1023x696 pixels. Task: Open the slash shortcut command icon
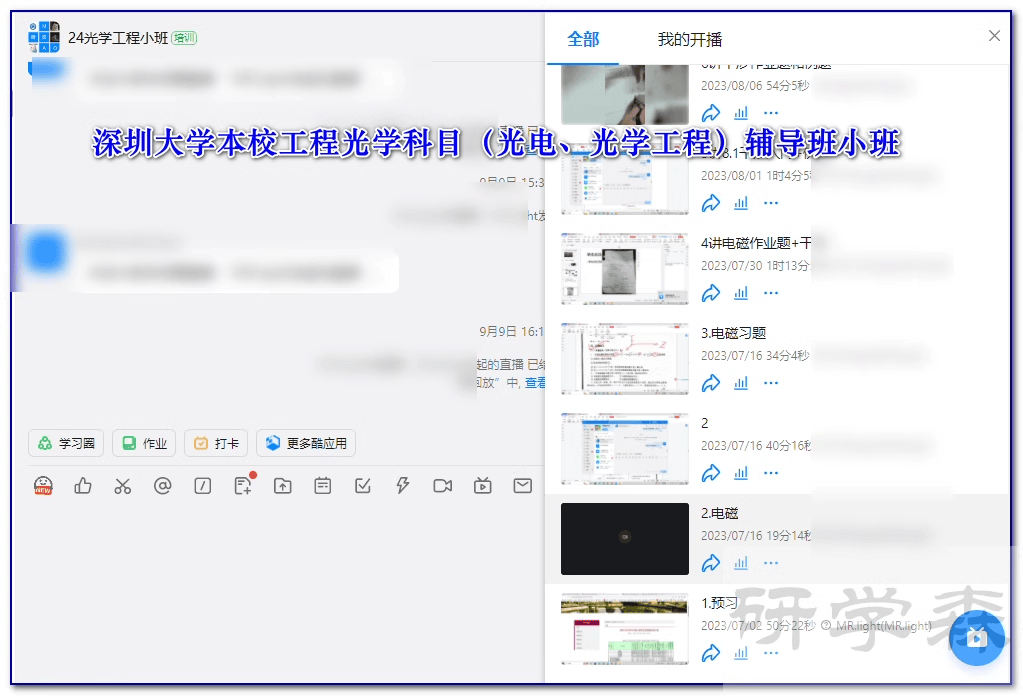click(x=203, y=486)
